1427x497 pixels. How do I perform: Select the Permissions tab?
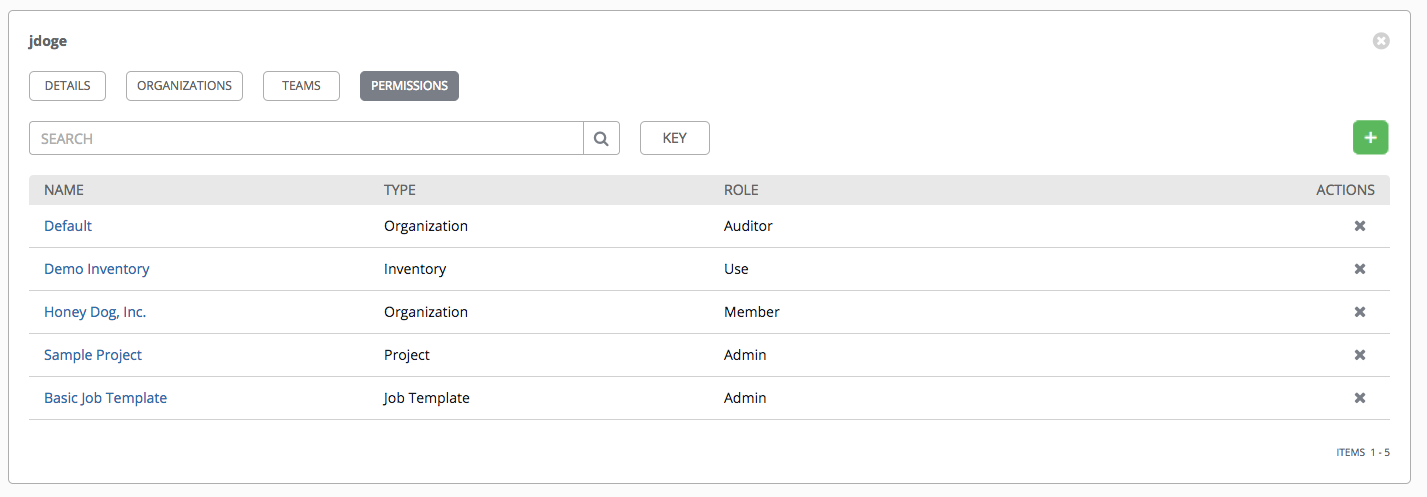tap(409, 86)
